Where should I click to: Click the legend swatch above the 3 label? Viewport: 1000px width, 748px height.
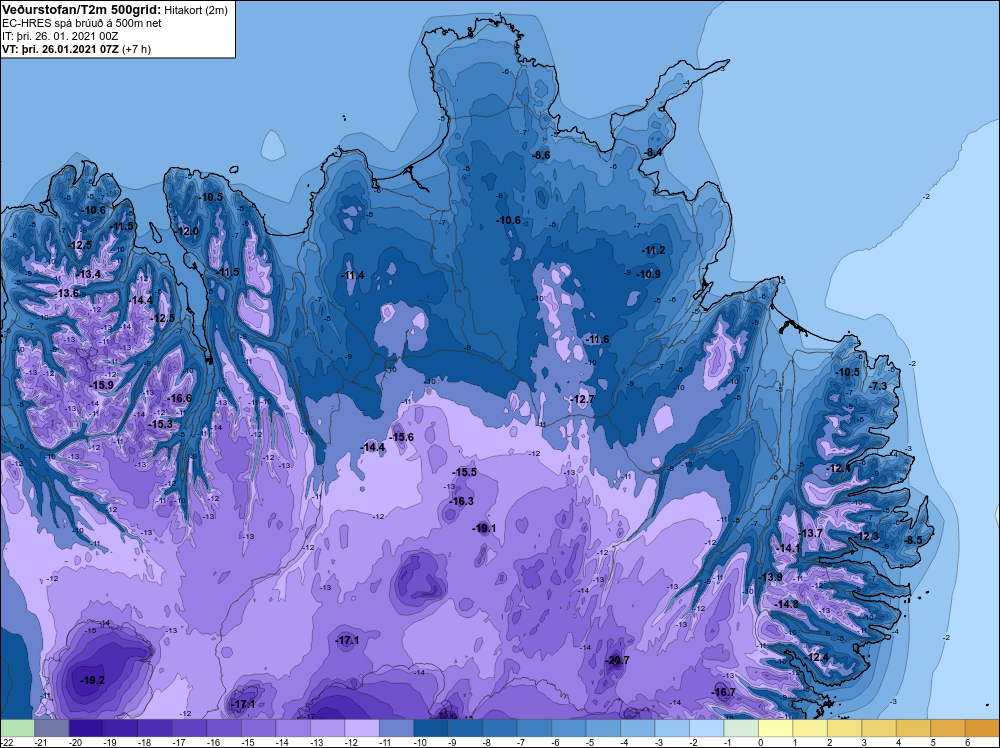point(878,728)
